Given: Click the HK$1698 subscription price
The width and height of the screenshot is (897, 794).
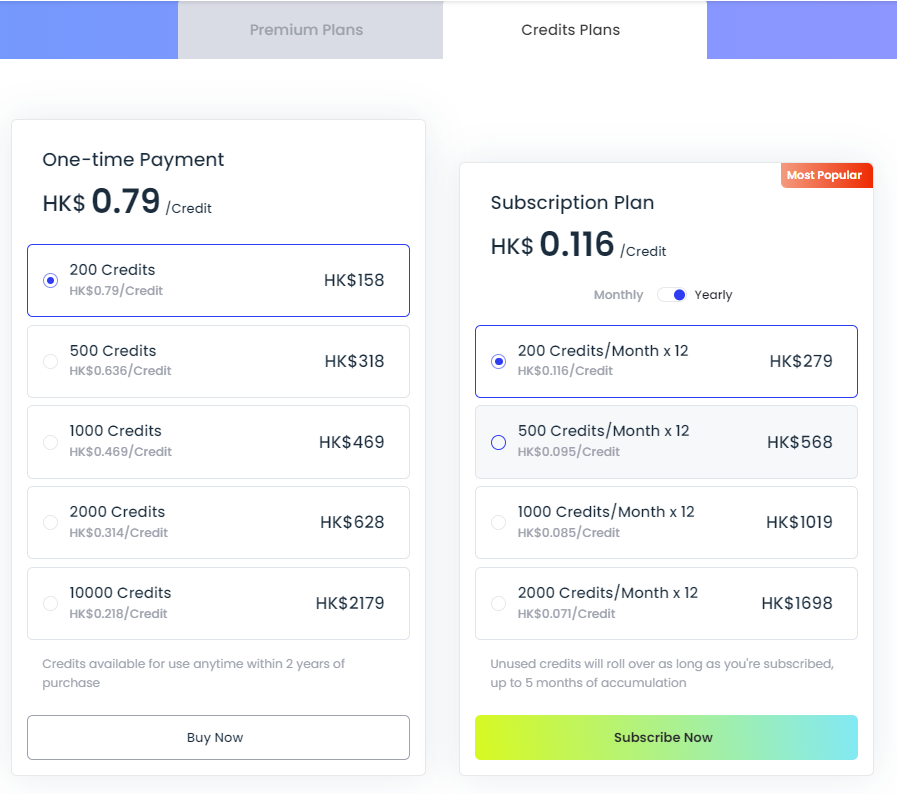Looking at the screenshot, I should coord(797,603).
